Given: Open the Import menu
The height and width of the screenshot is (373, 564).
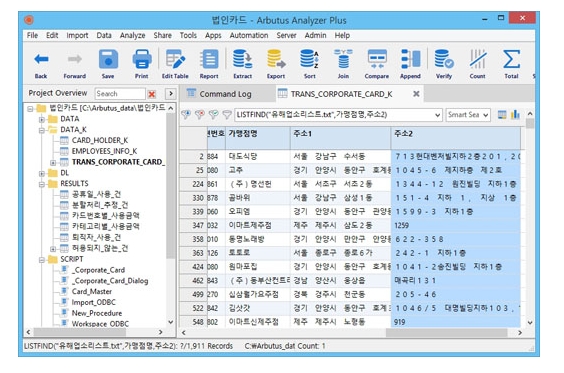Looking at the screenshot, I should tap(77, 35).
